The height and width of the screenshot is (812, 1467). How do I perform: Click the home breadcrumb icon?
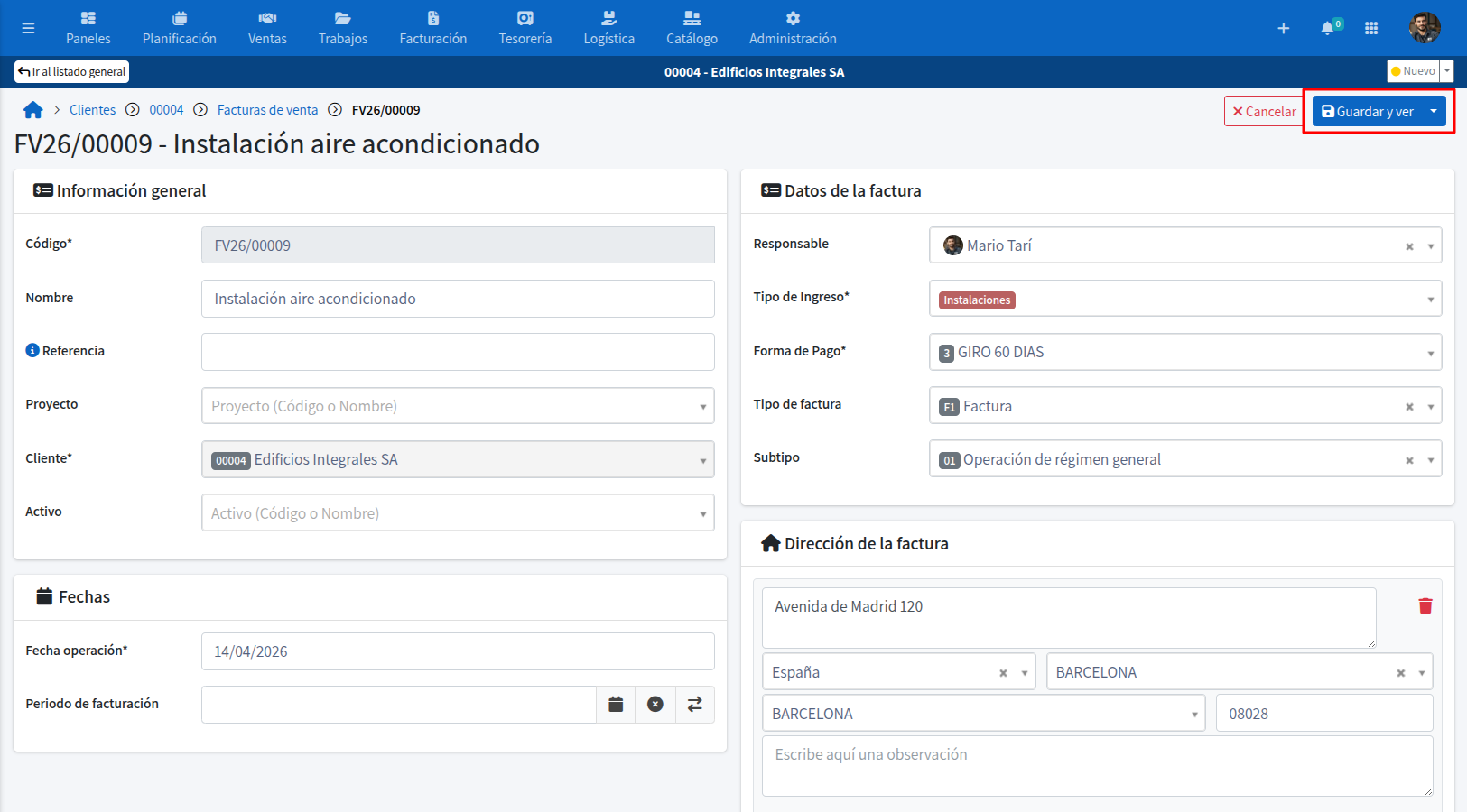click(33, 110)
